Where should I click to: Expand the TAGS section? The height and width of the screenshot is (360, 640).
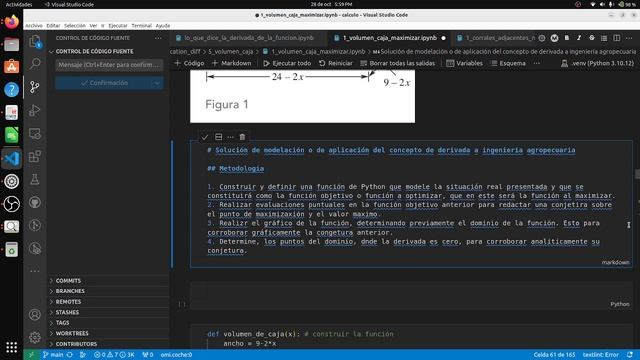pos(62,323)
